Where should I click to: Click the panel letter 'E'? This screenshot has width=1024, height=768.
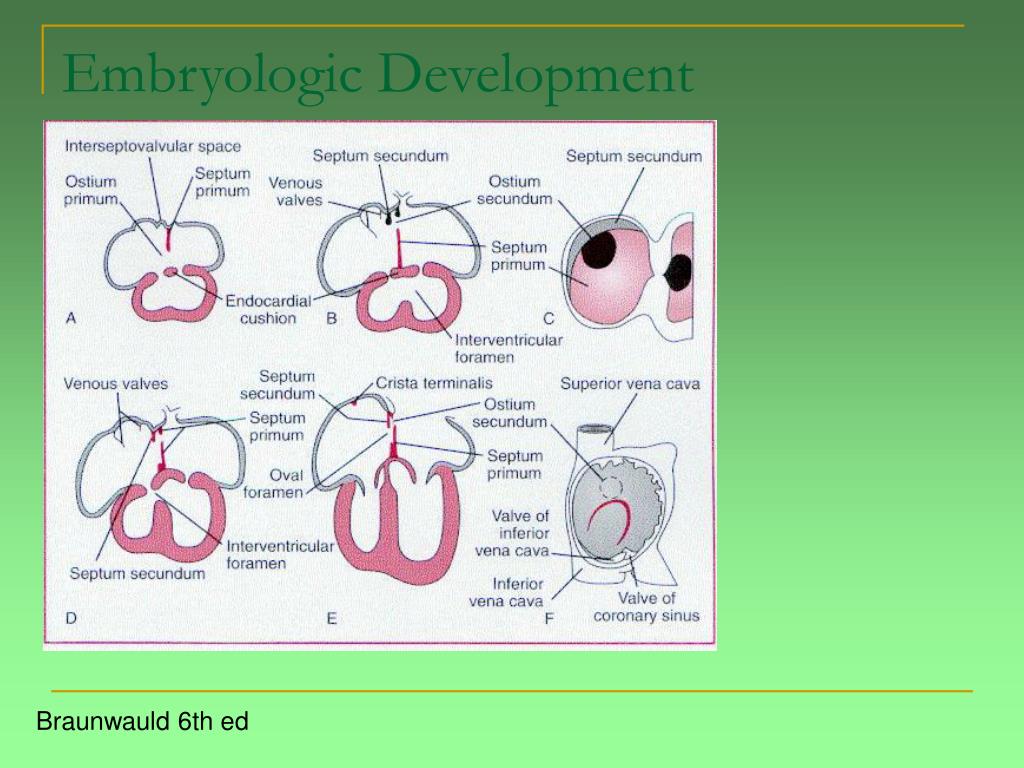pyautogui.click(x=332, y=618)
